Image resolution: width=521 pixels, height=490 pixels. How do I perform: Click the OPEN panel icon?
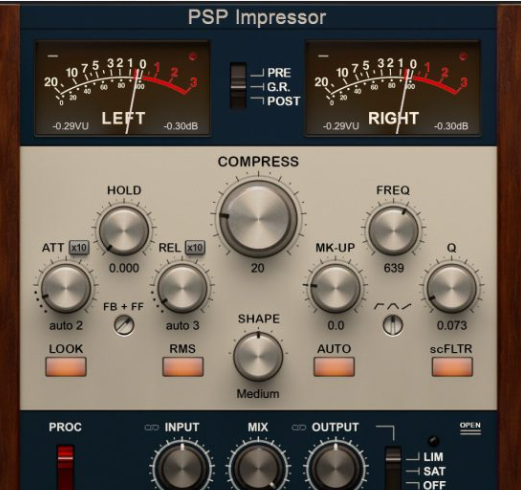click(x=470, y=429)
